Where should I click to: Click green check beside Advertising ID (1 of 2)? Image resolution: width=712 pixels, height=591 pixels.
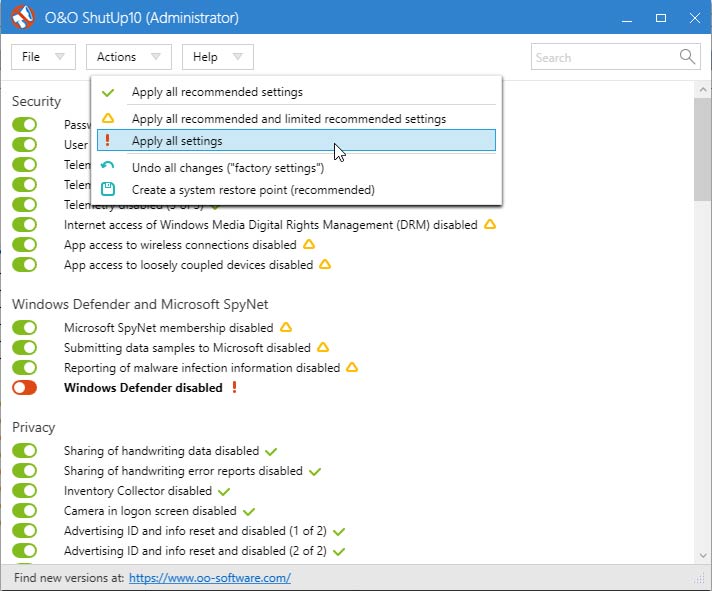(x=339, y=532)
